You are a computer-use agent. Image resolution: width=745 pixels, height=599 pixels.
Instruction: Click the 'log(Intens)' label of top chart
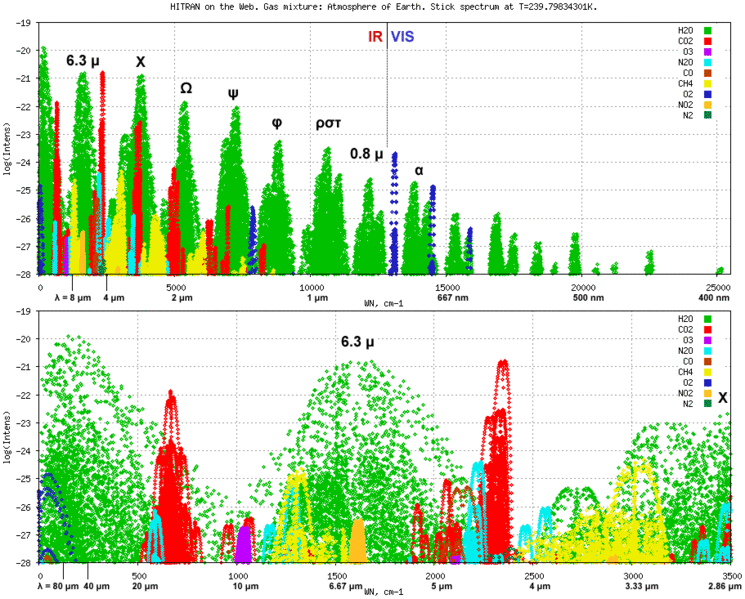point(7,149)
